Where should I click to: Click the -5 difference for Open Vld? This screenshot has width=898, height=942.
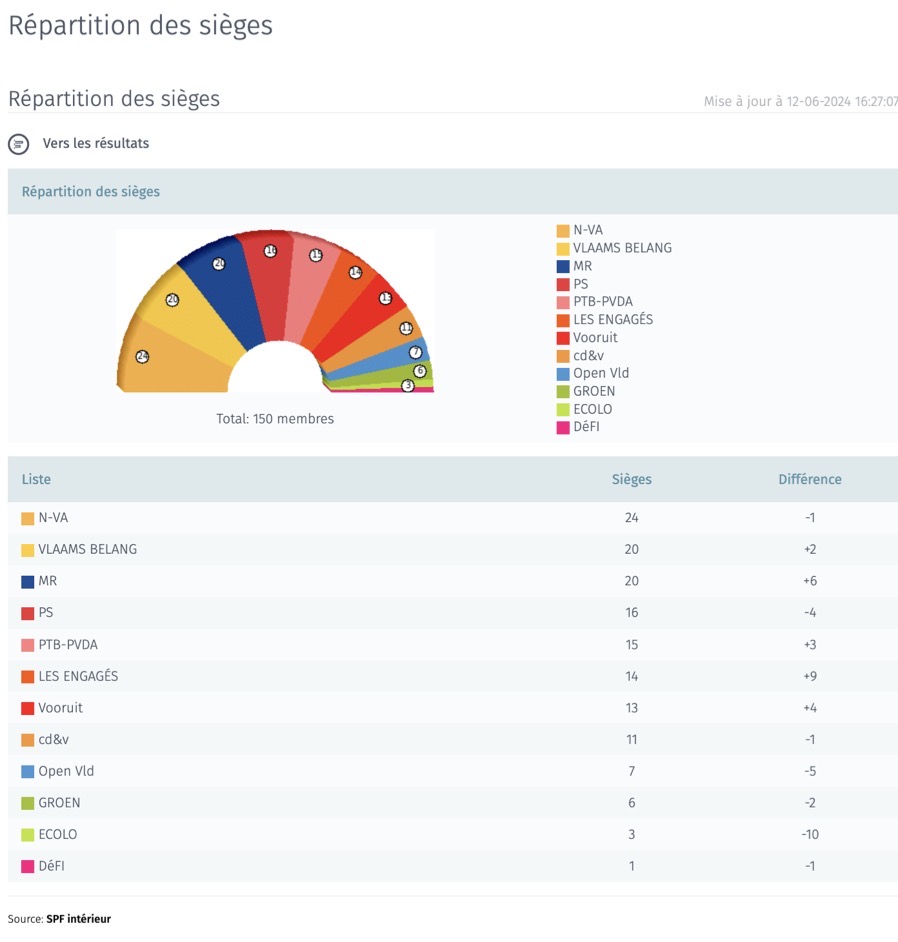pyautogui.click(x=810, y=771)
